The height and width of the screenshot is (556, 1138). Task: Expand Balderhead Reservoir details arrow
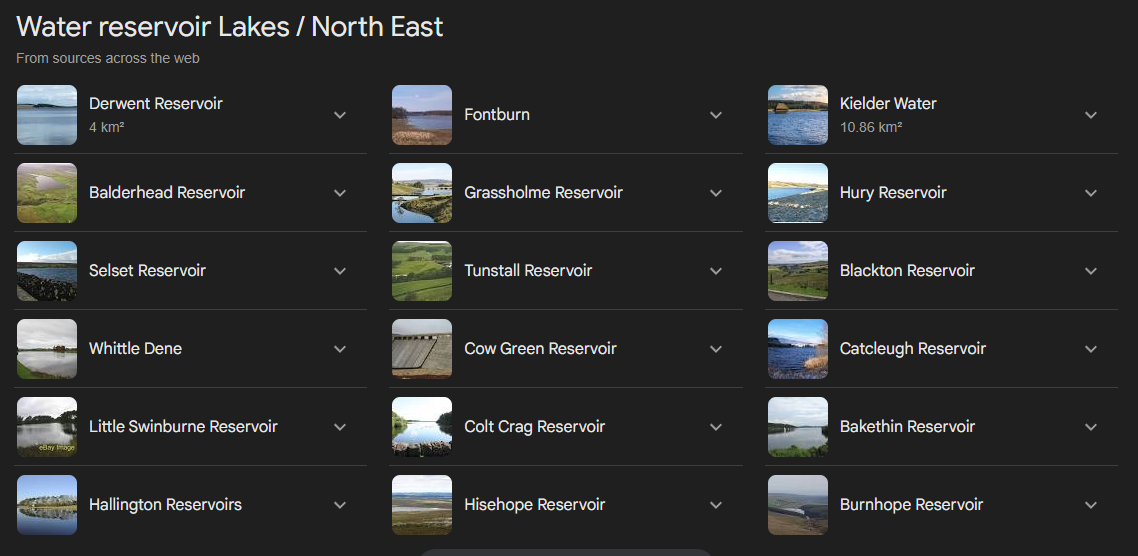pyautogui.click(x=340, y=193)
